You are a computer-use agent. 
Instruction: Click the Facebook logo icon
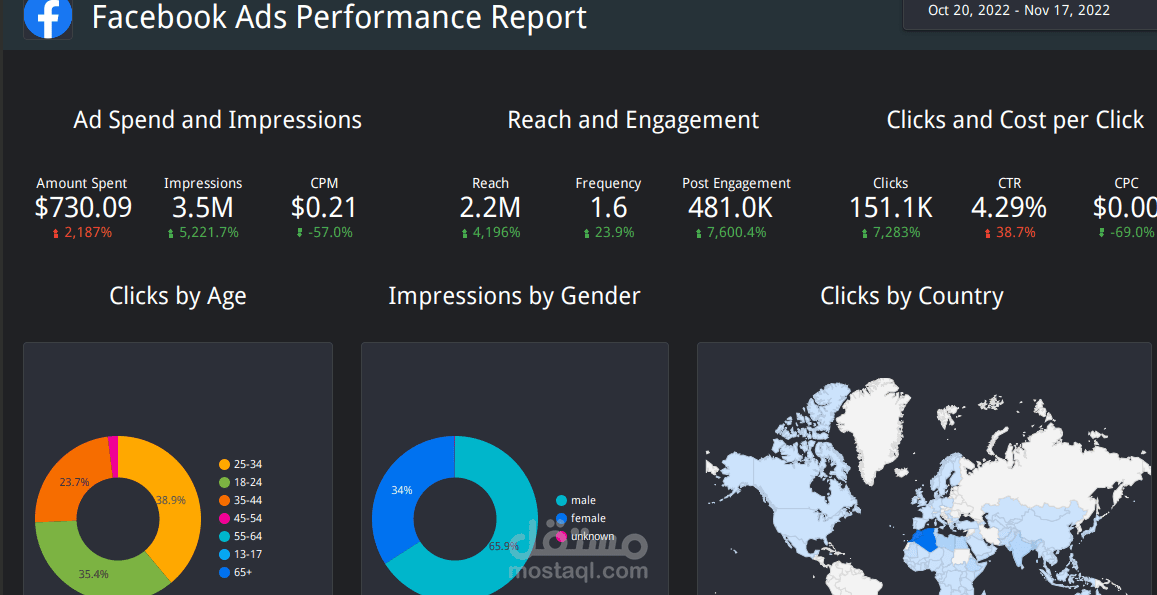(x=48, y=18)
